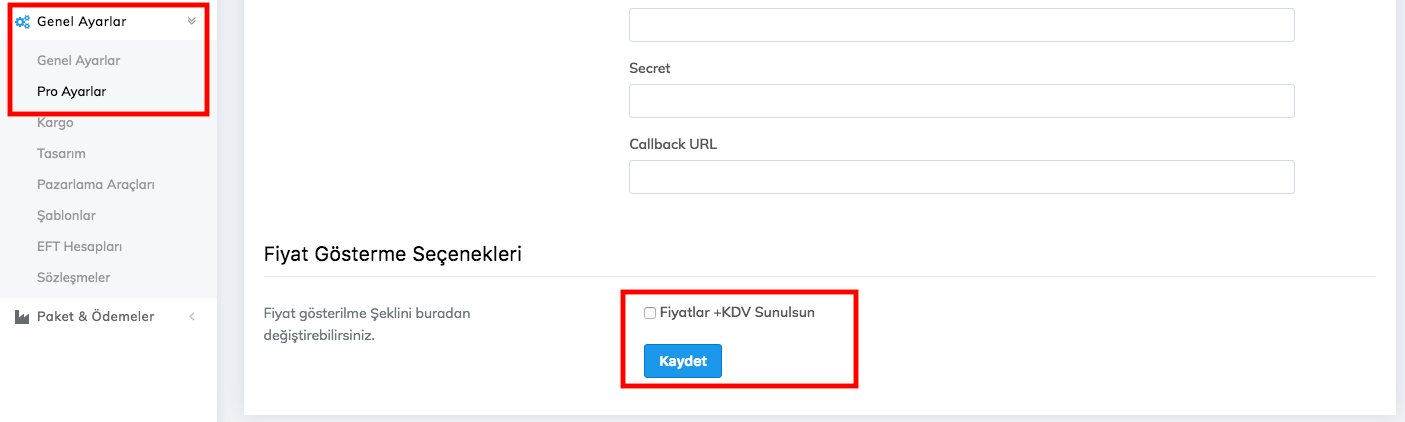Image resolution: width=1405 pixels, height=422 pixels.
Task: Expand Paket & Ödemeler with its arrow
Action: pos(192,317)
